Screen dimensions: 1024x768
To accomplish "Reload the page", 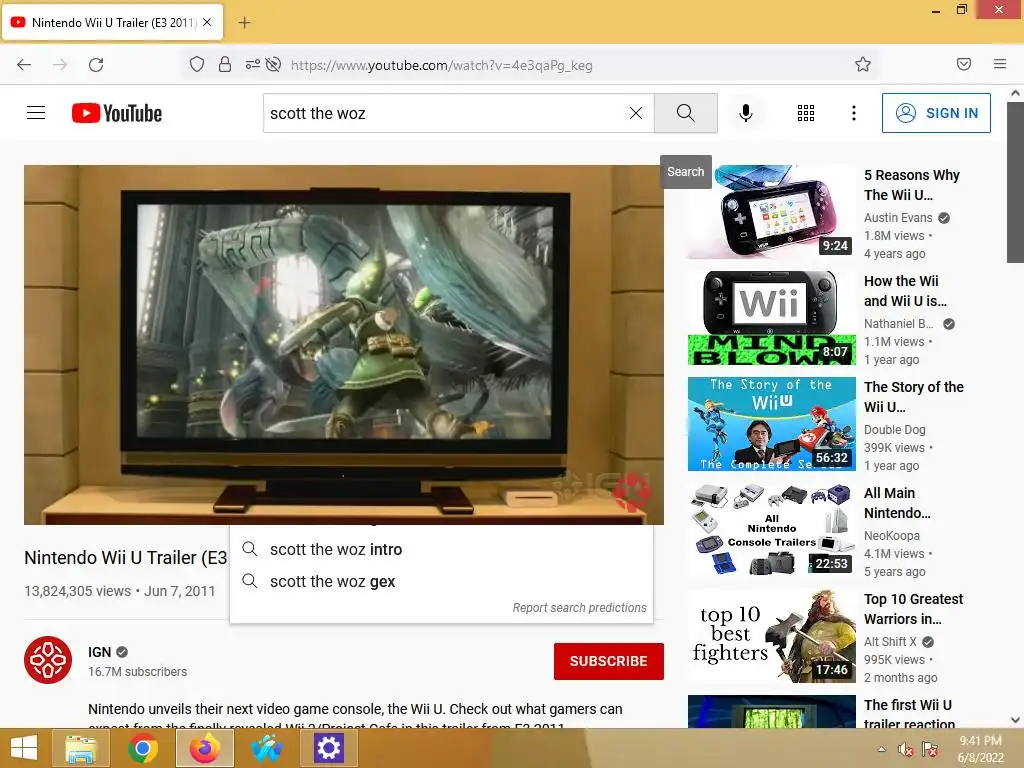I will [x=96, y=65].
